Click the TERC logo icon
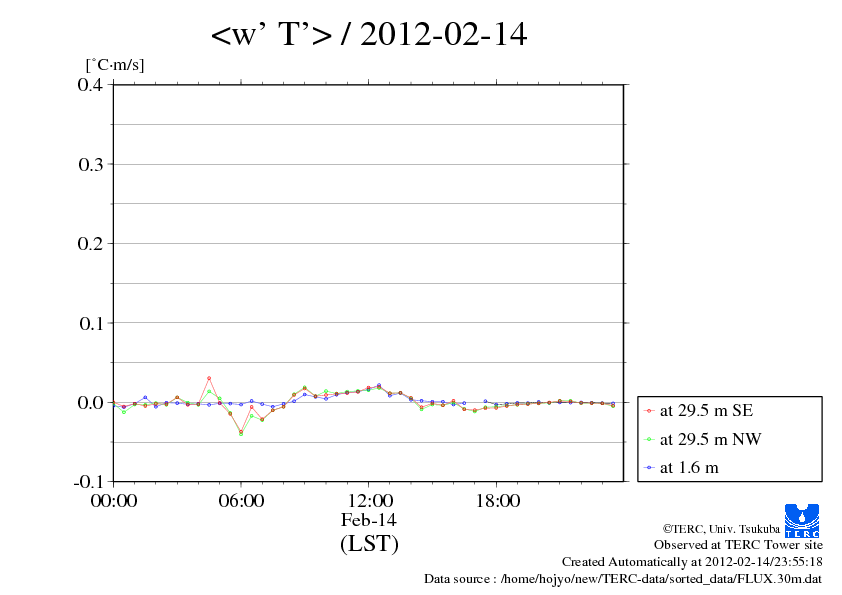 point(802,520)
